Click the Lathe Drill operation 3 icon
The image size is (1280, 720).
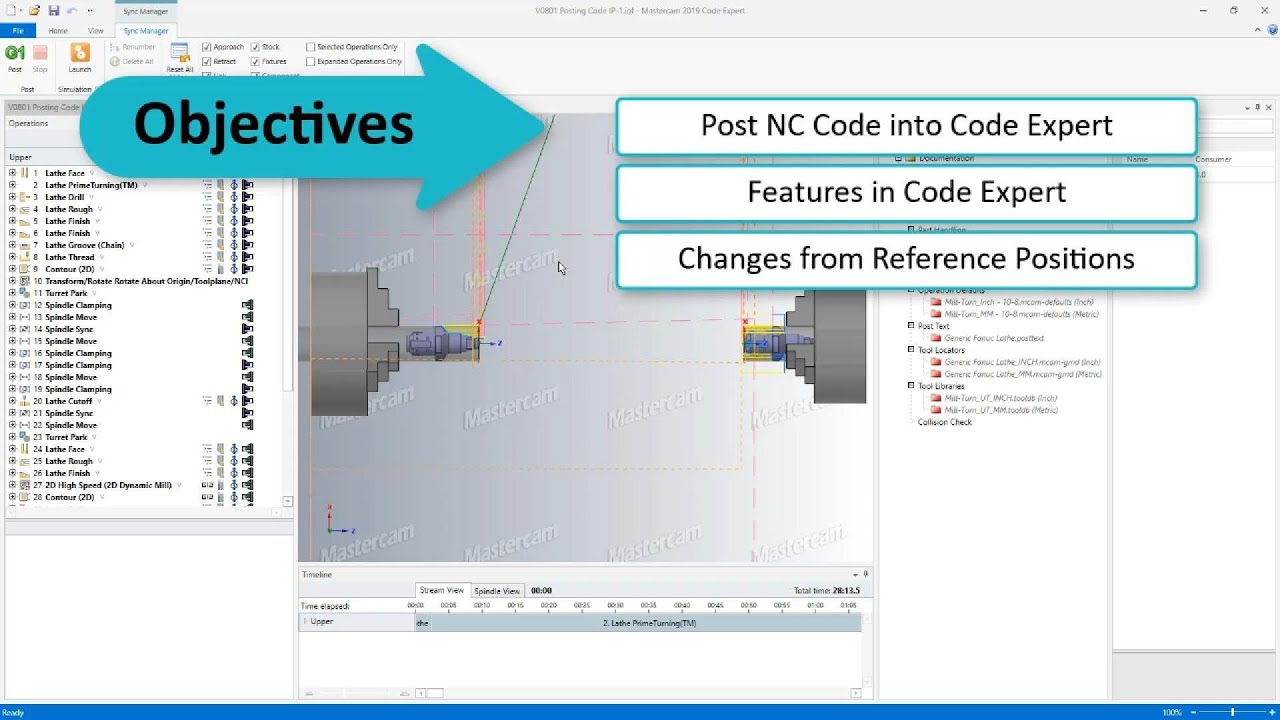25,197
